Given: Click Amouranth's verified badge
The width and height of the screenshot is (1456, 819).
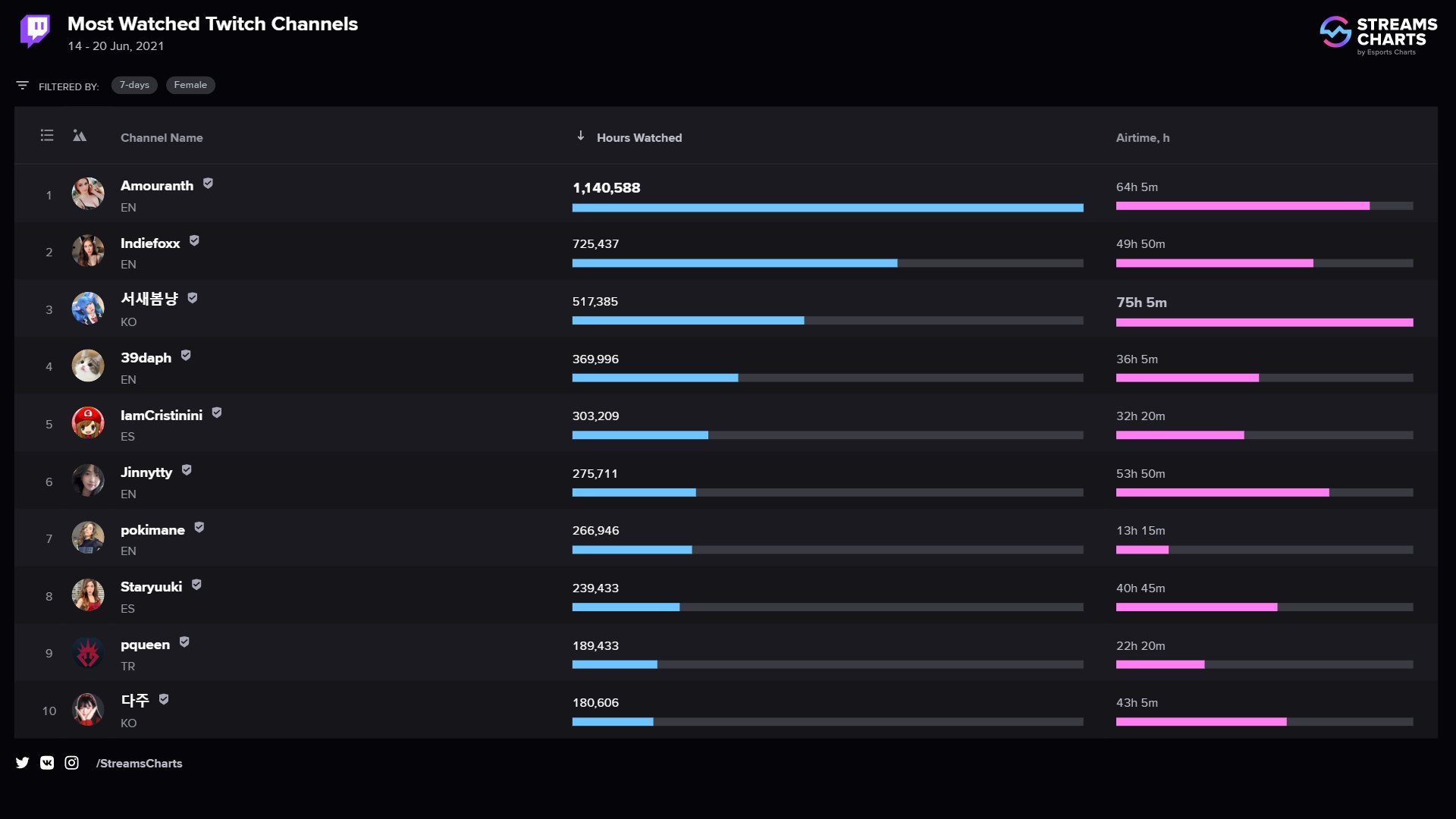Looking at the screenshot, I should [208, 184].
